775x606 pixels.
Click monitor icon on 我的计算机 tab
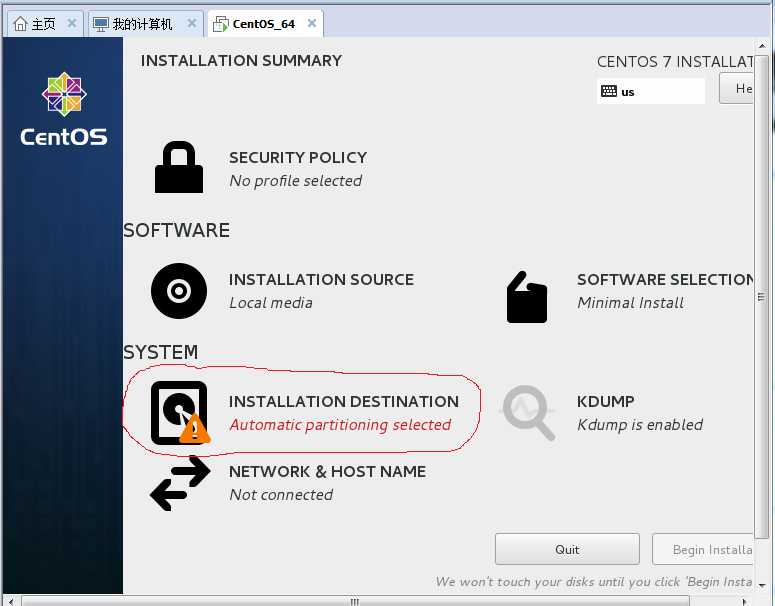[x=100, y=24]
